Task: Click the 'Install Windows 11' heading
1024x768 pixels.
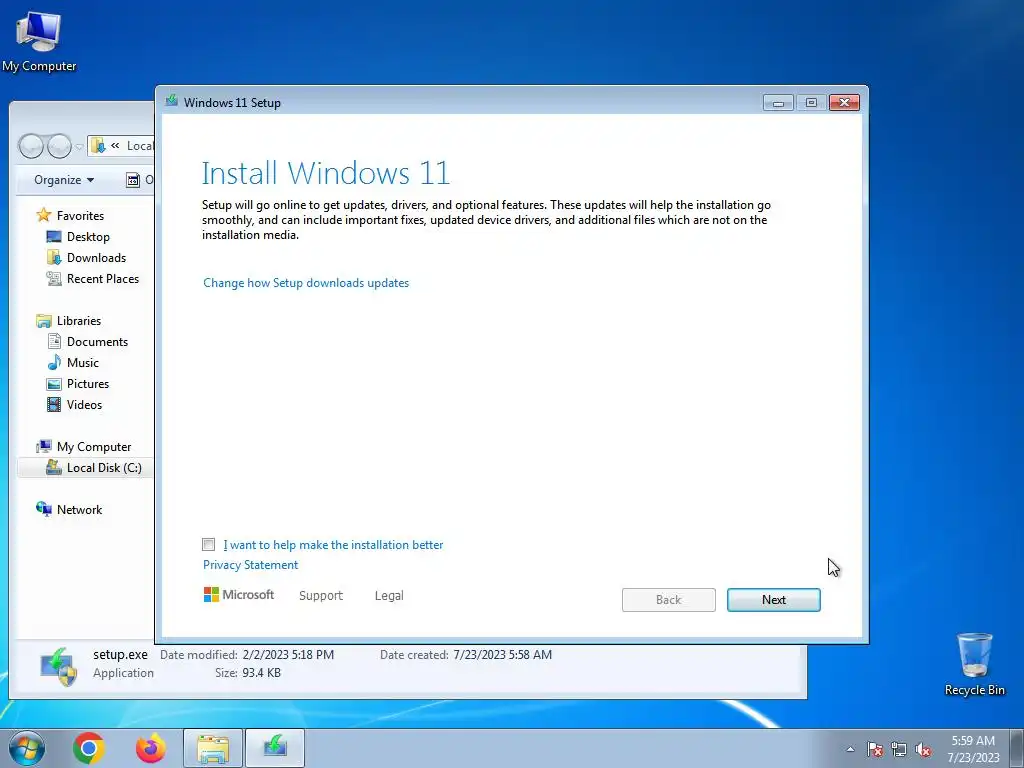Action: 326,173
